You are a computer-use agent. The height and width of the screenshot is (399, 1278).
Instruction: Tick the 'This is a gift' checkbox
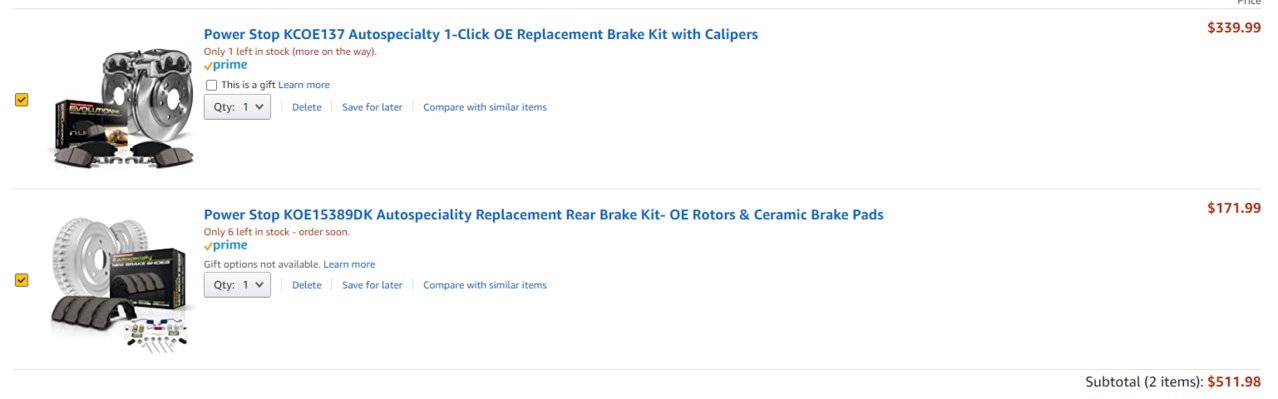coord(211,85)
